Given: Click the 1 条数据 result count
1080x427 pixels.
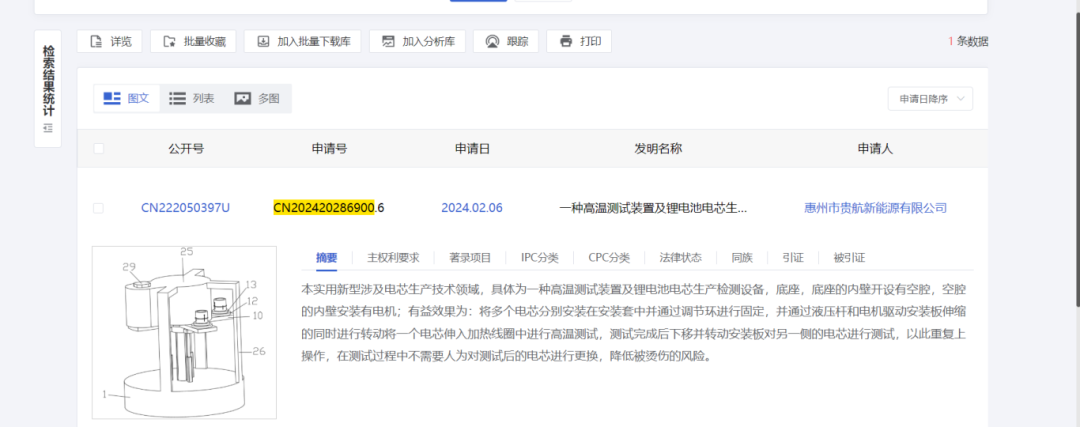Looking at the screenshot, I should click(x=968, y=41).
